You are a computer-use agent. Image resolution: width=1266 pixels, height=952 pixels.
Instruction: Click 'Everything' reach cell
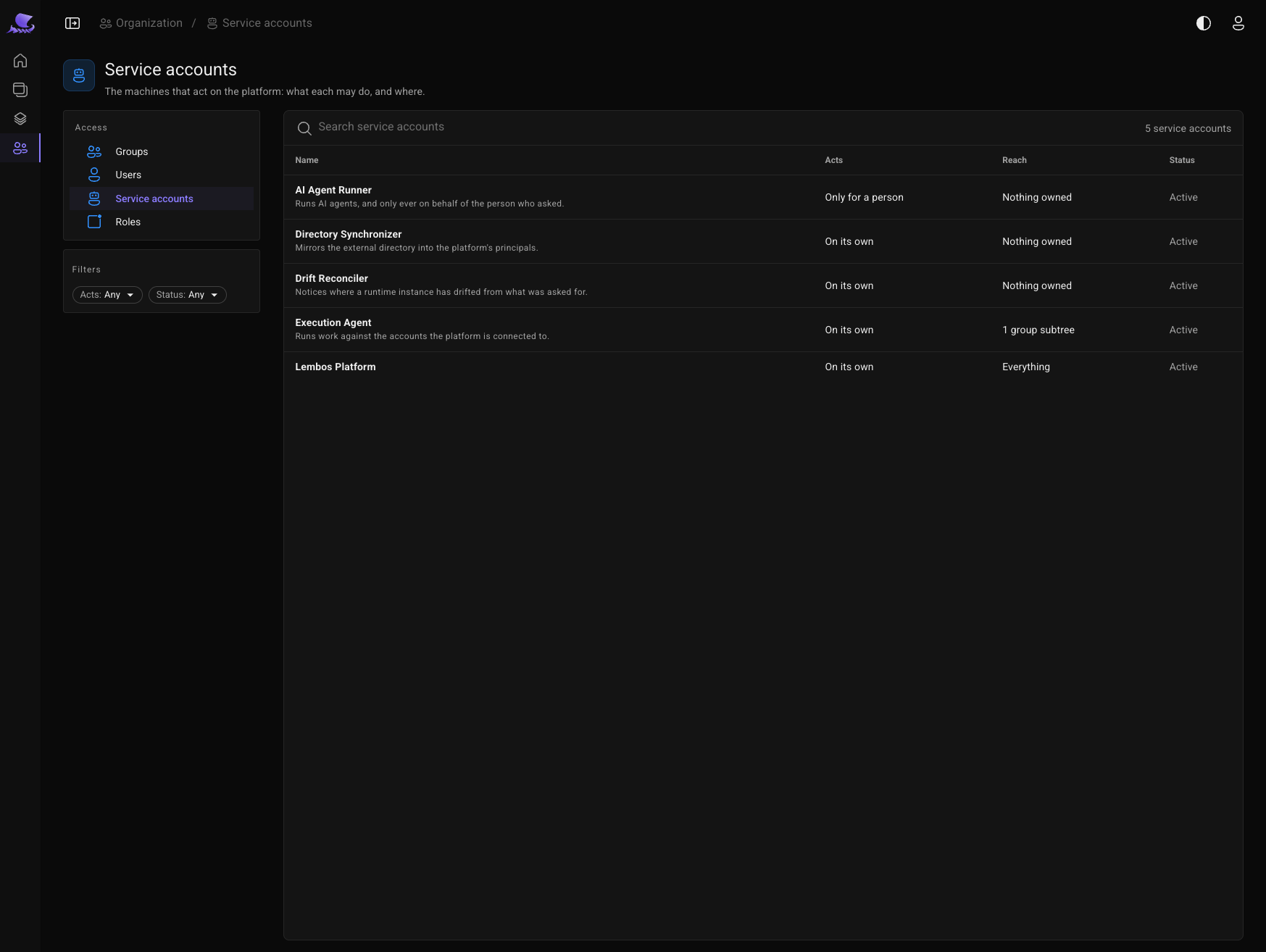coord(1025,367)
